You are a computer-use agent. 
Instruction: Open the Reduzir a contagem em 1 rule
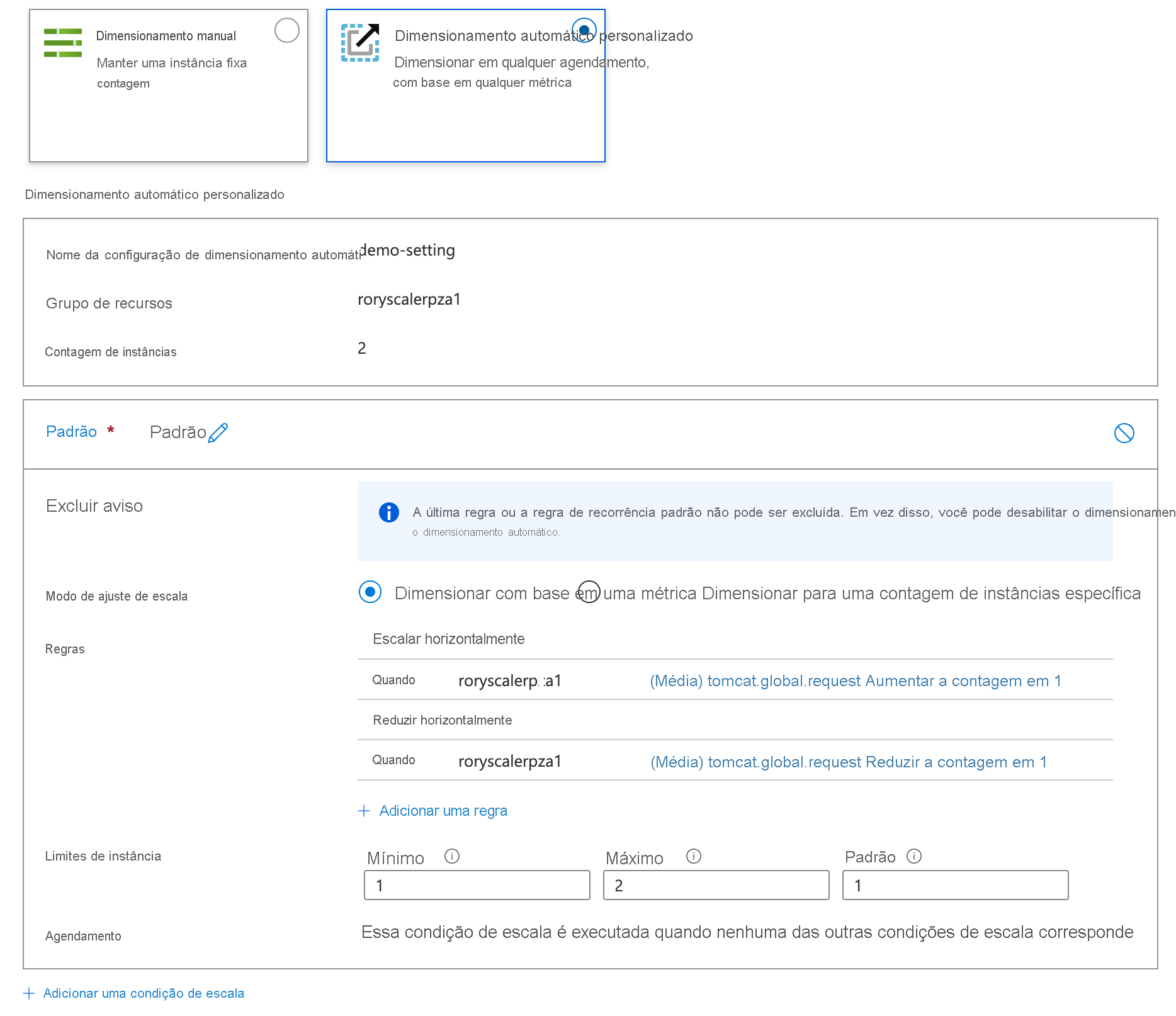(x=848, y=762)
